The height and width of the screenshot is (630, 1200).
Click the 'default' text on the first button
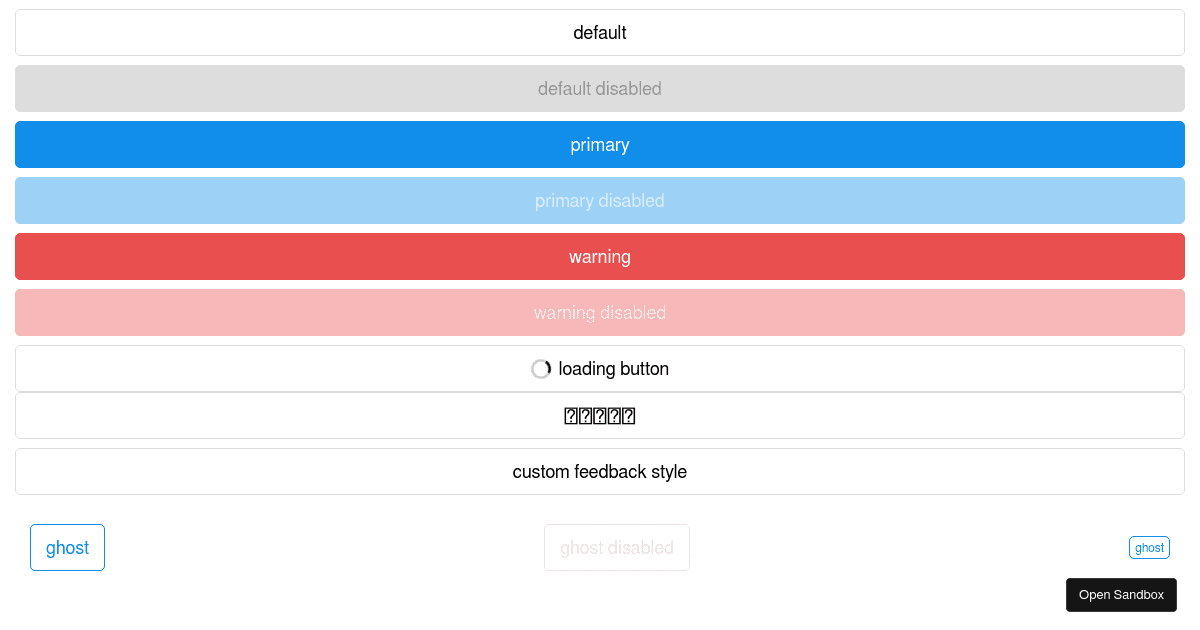[x=600, y=32]
